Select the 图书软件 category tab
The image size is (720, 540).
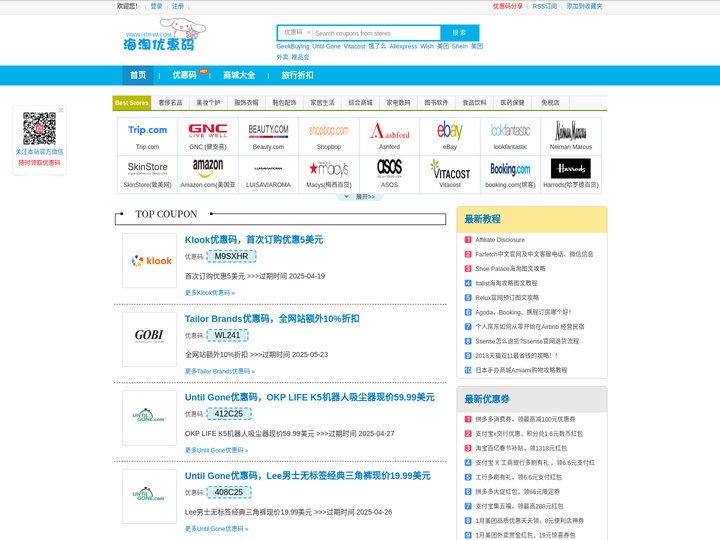pos(436,103)
